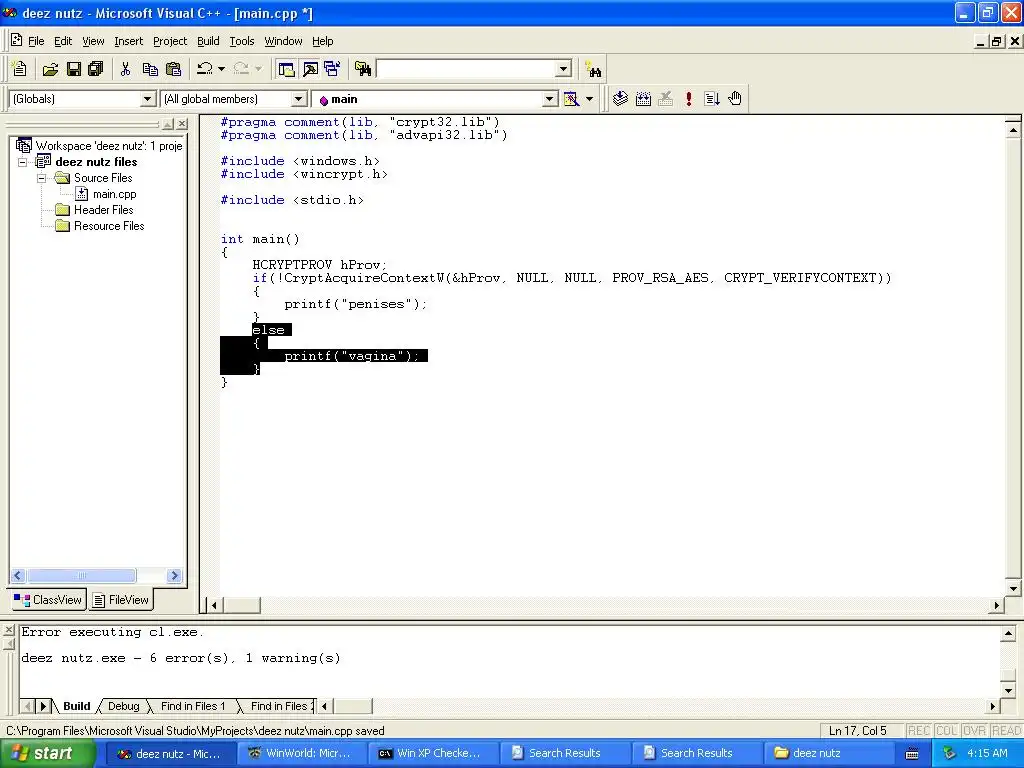Open the deez nutz folder taskbar item
Viewport: 1024px width, 768px height.
pos(828,753)
